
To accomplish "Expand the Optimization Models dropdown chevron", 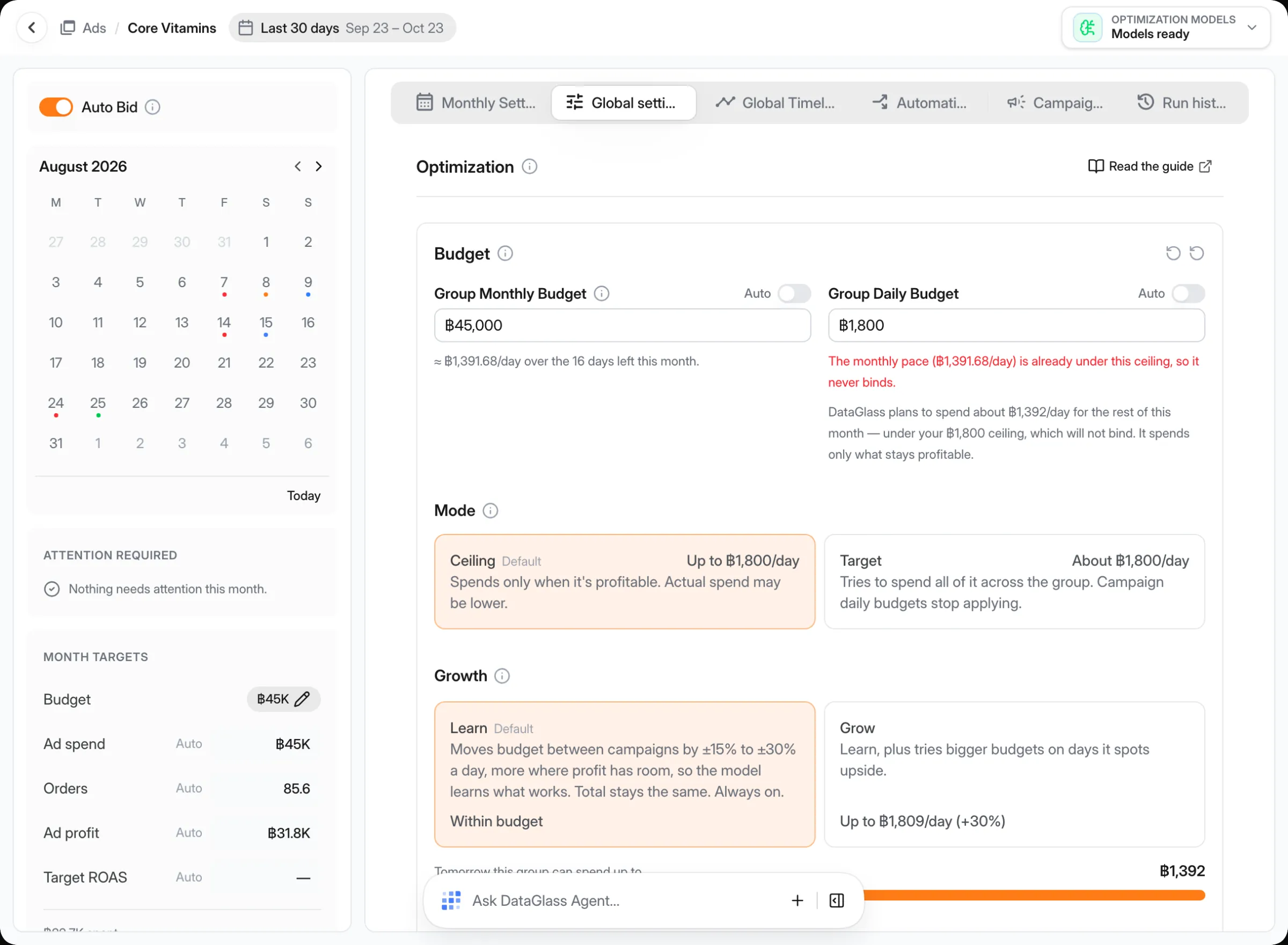I will click(1252, 27).
